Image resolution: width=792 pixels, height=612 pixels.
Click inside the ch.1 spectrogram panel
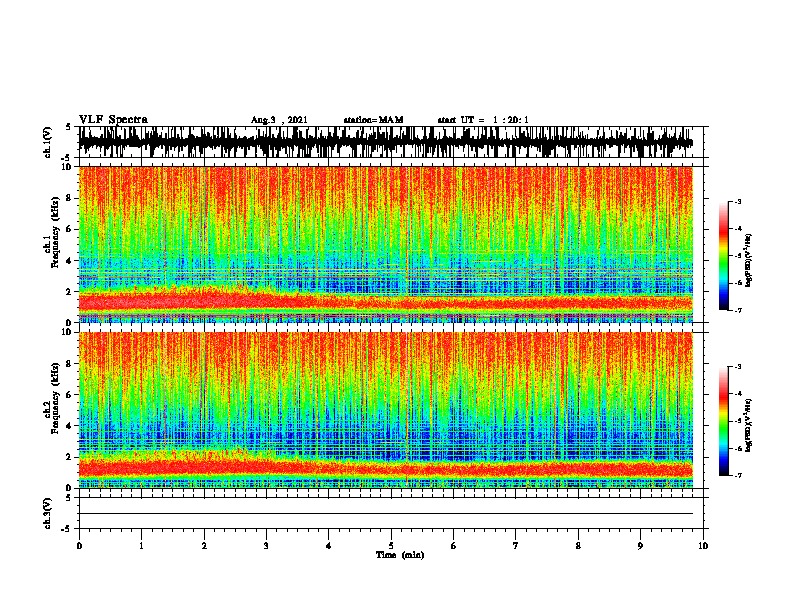tap(386, 244)
